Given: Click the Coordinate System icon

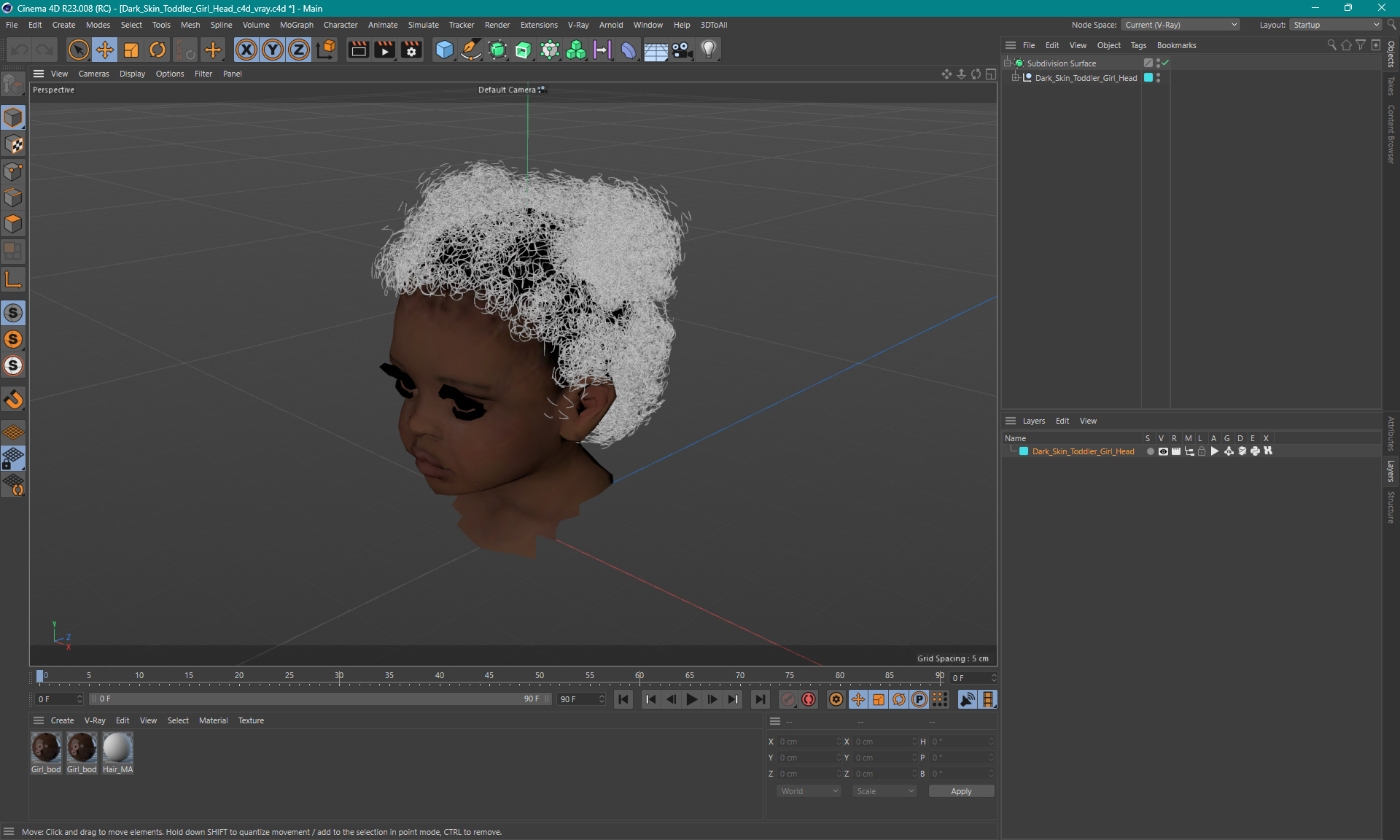Looking at the screenshot, I should (x=326, y=50).
